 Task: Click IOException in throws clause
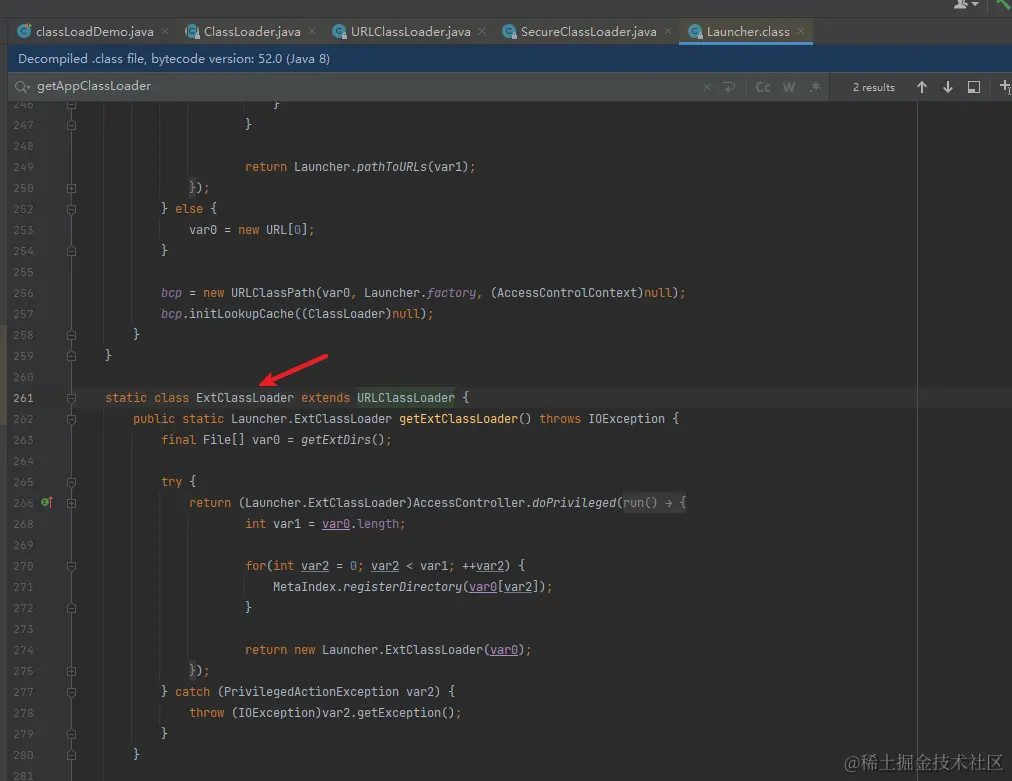626,419
